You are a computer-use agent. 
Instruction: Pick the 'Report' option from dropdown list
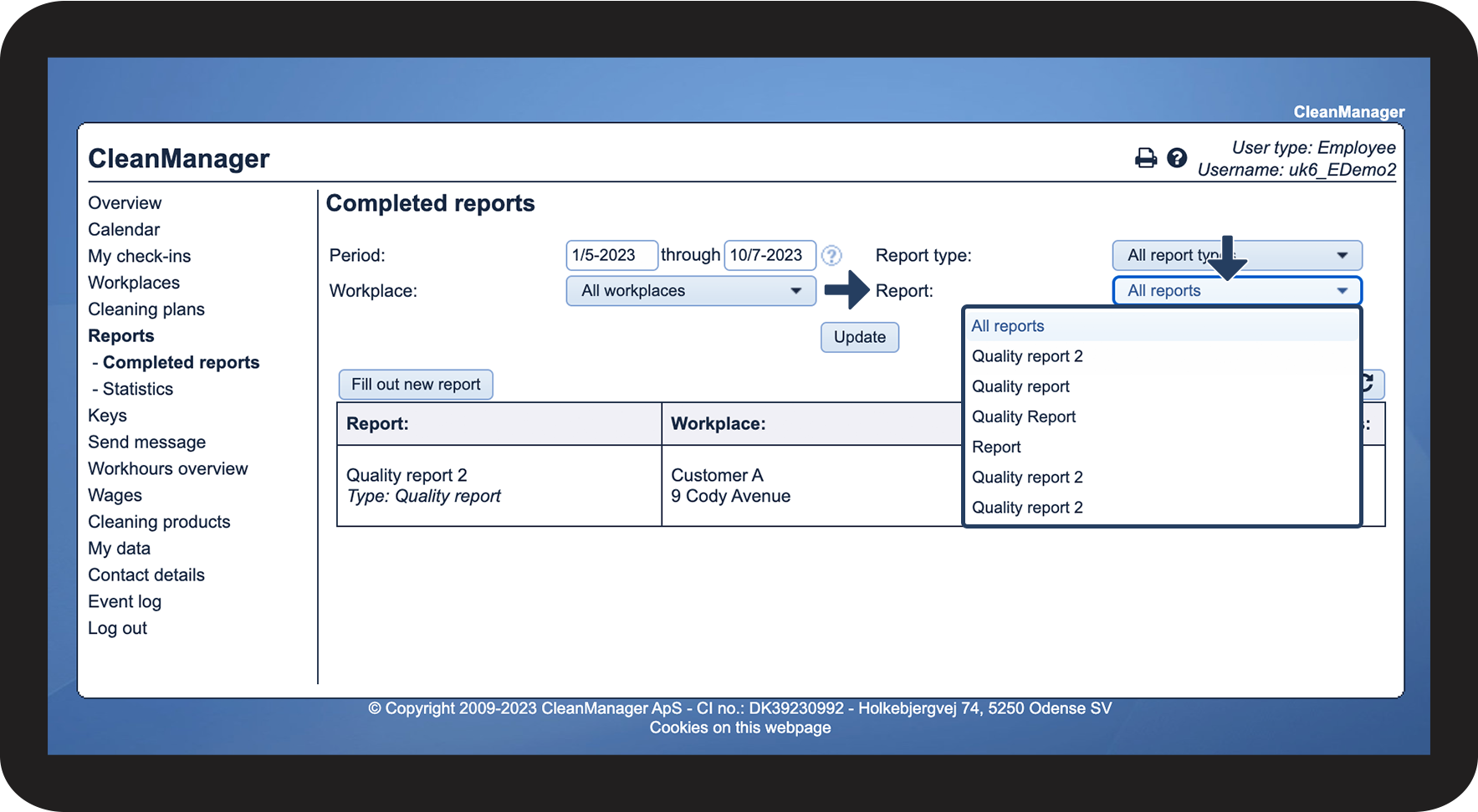pos(996,447)
